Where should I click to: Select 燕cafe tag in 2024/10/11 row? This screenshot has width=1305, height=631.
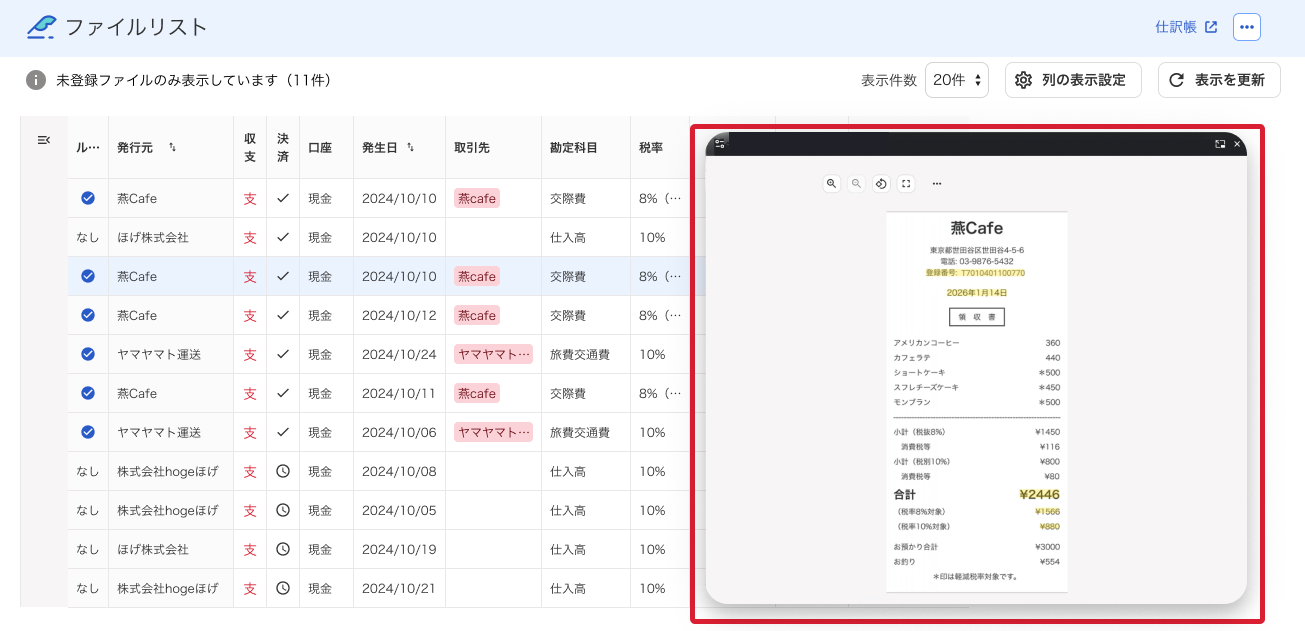pyautogui.click(x=477, y=393)
